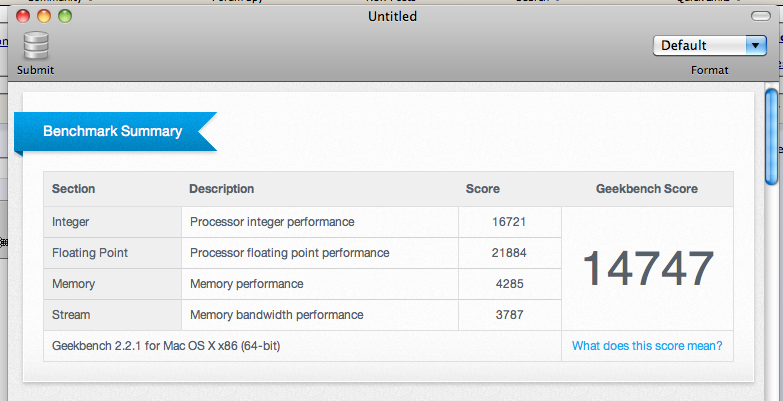Viewport: 783px width, 401px height.
Task: Open the 'What does this score mean?' link
Action: 646,346
